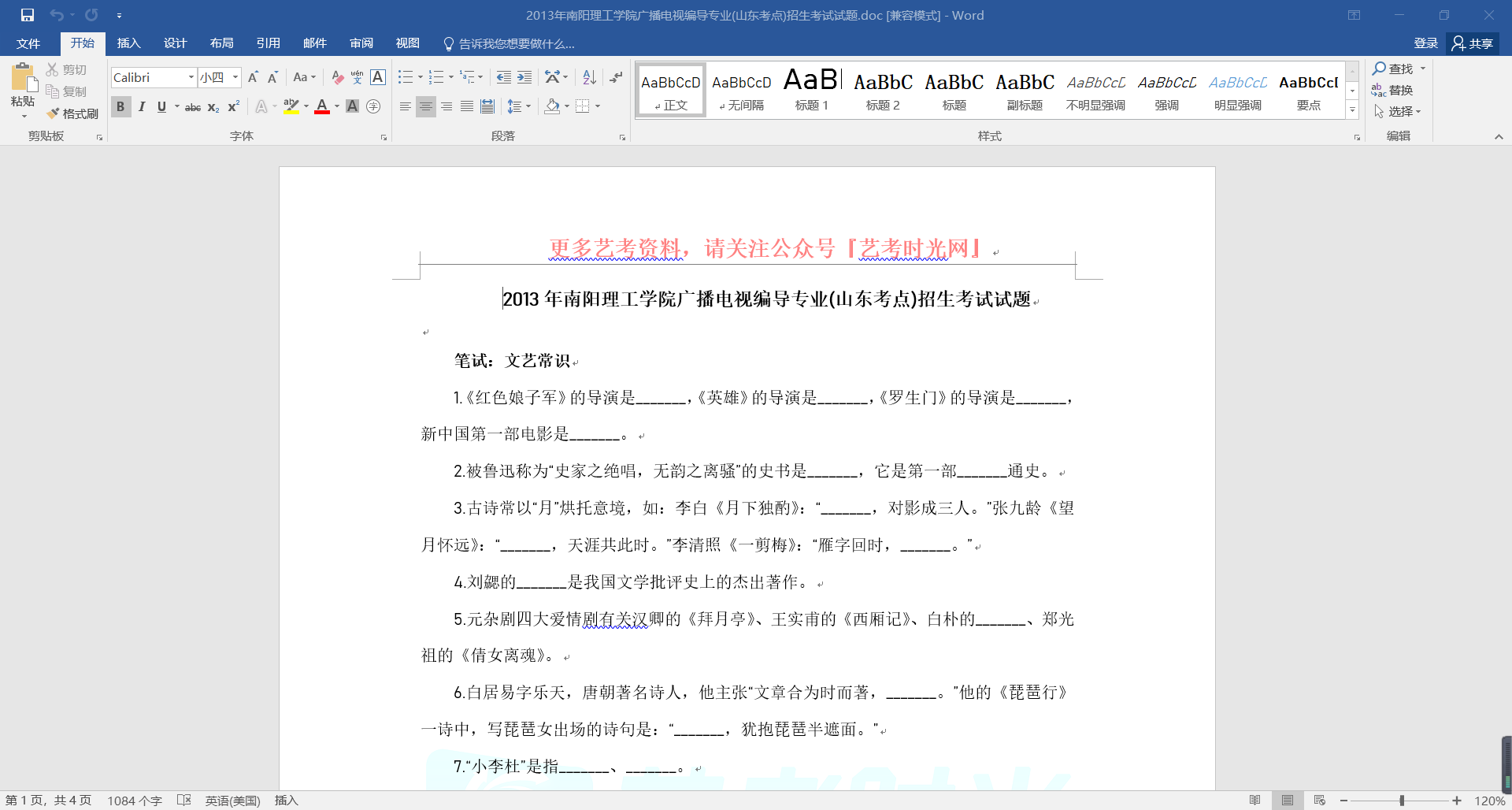This screenshot has height=810, width=1512.
Task: Switch to the 审阅 (Review) ribbon tab
Action: [x=361, y=43]
